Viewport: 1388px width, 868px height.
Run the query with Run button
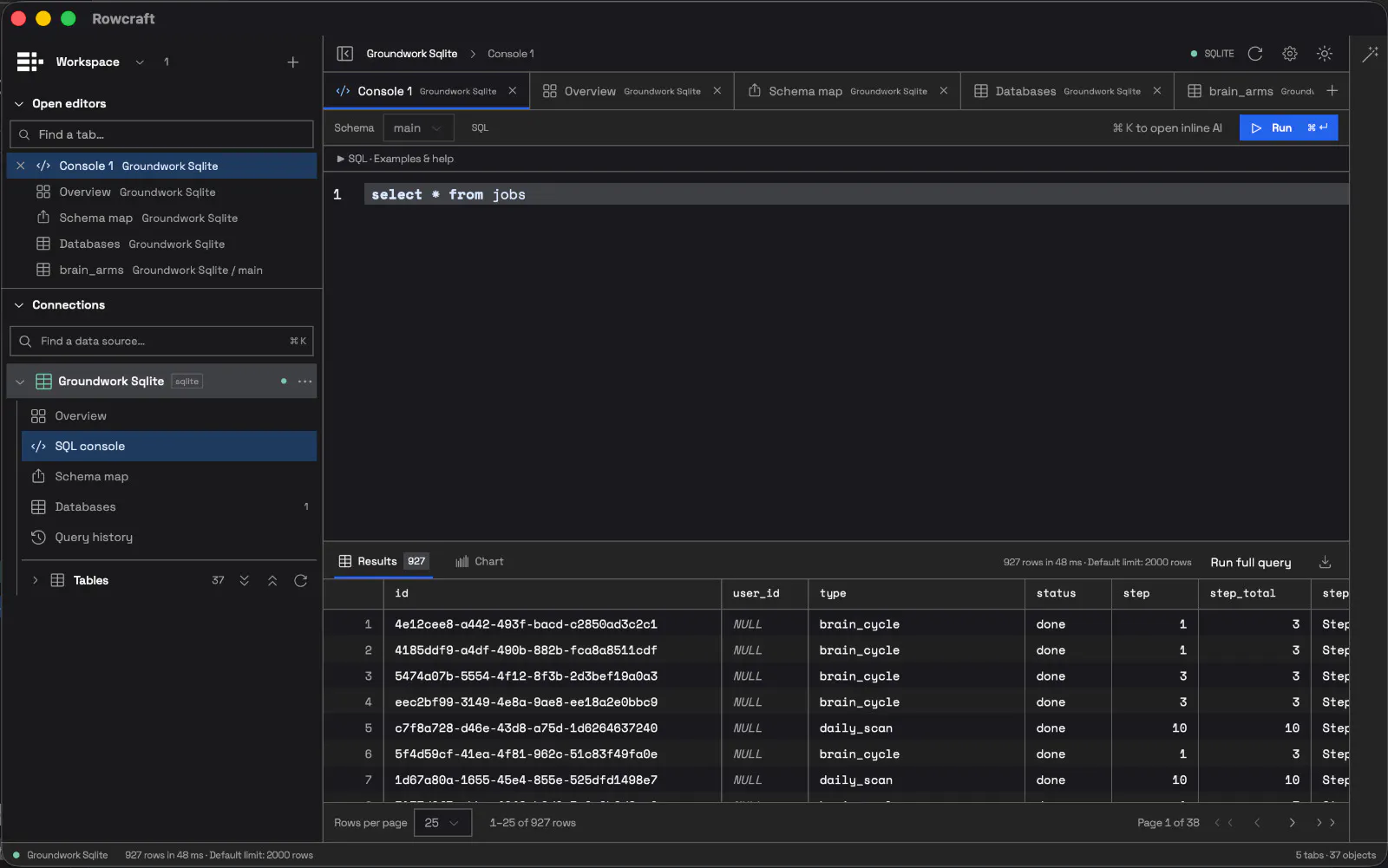point(1288,128)
